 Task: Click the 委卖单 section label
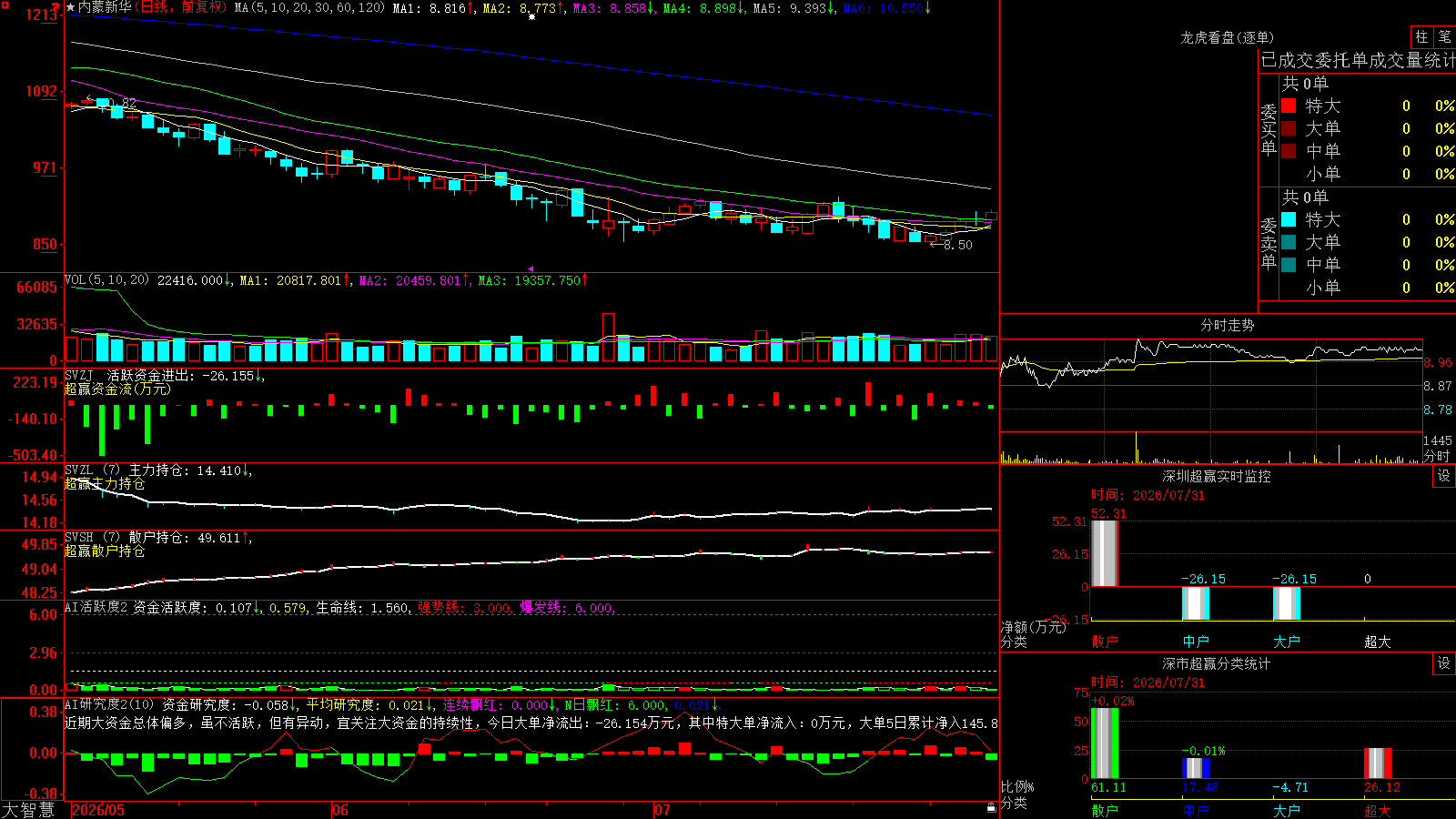pyautogui.click(x=1269, y=243)
